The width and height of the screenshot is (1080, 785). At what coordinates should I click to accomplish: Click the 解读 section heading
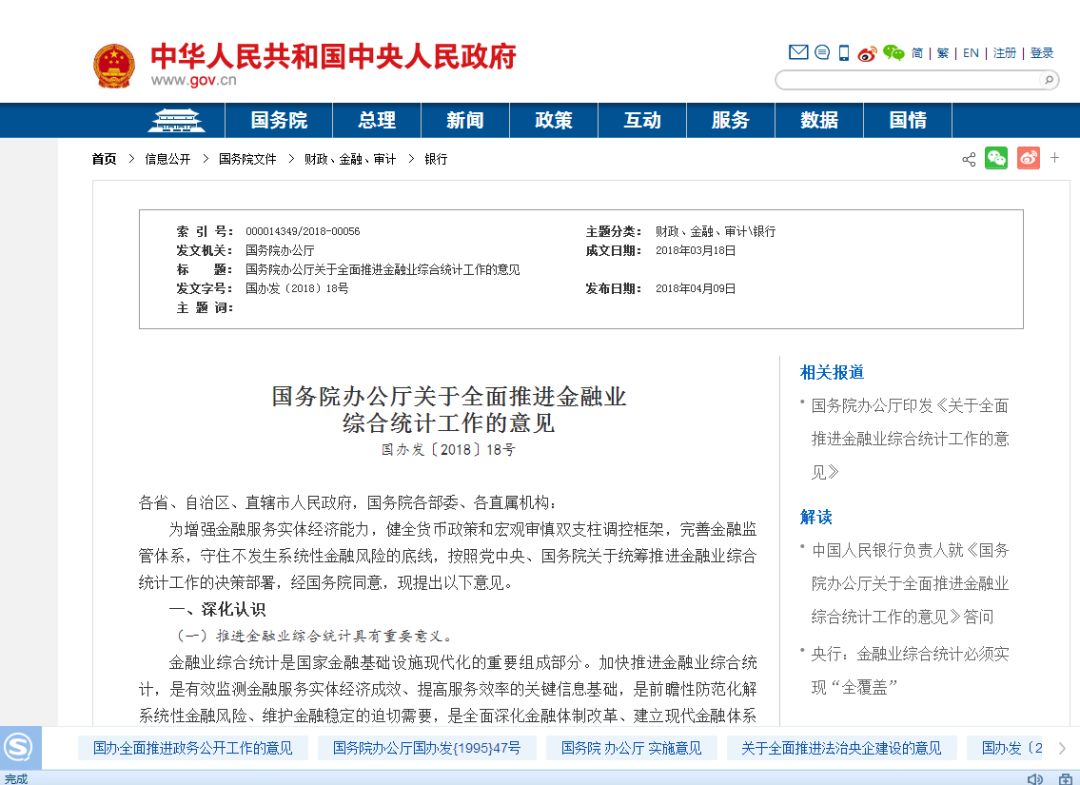(x=816, y=517)
